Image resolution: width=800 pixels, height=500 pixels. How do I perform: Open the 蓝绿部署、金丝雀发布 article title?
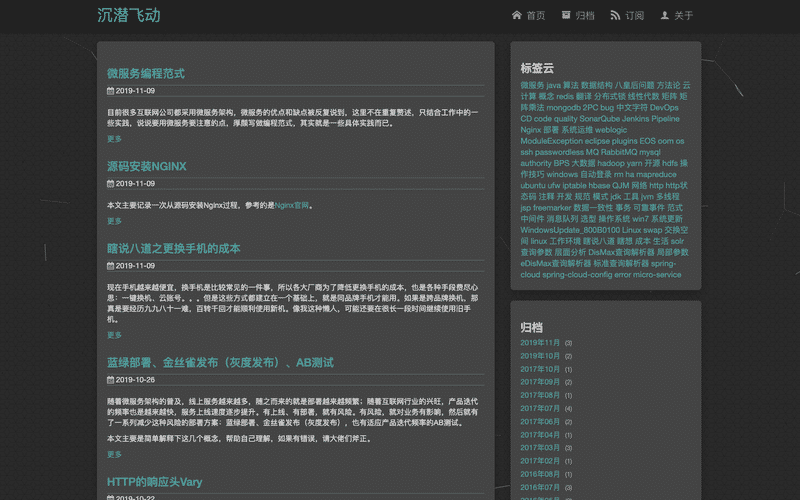coord(220,362)
